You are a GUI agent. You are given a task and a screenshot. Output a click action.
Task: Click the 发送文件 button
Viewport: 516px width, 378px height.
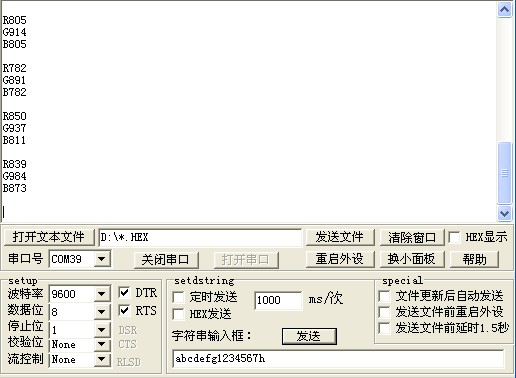pyautogui.click(x=340, y=237)
